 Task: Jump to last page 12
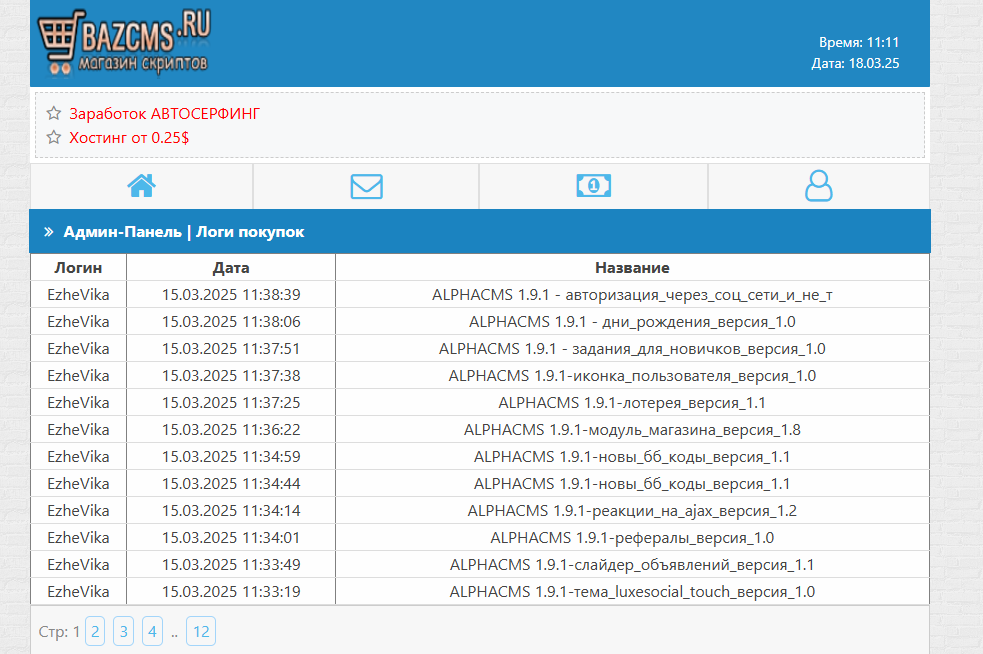pyautogui.click(x=201, y=631)
